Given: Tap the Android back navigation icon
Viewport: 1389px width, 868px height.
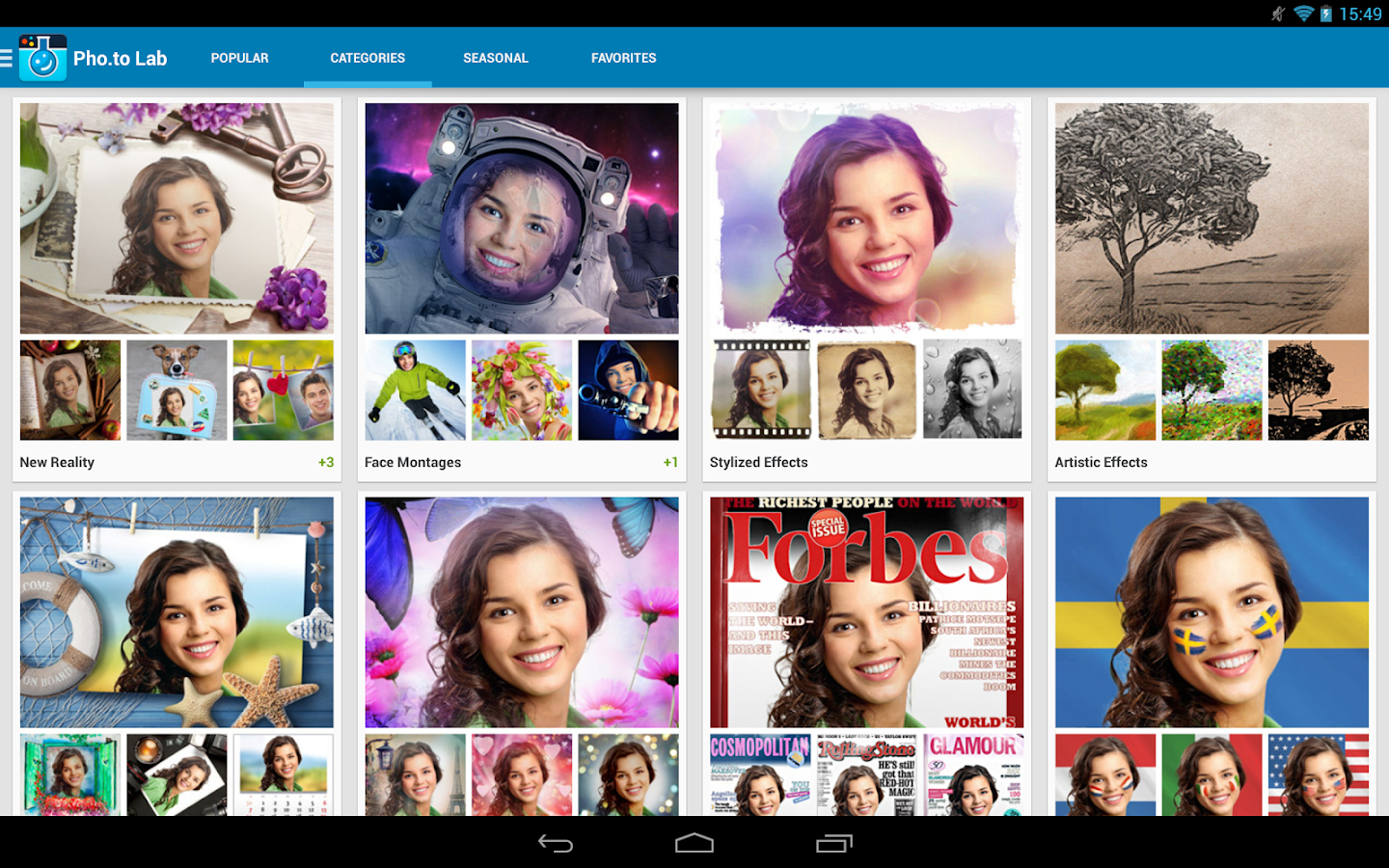Looking at the screenshot, I should 556,844.
